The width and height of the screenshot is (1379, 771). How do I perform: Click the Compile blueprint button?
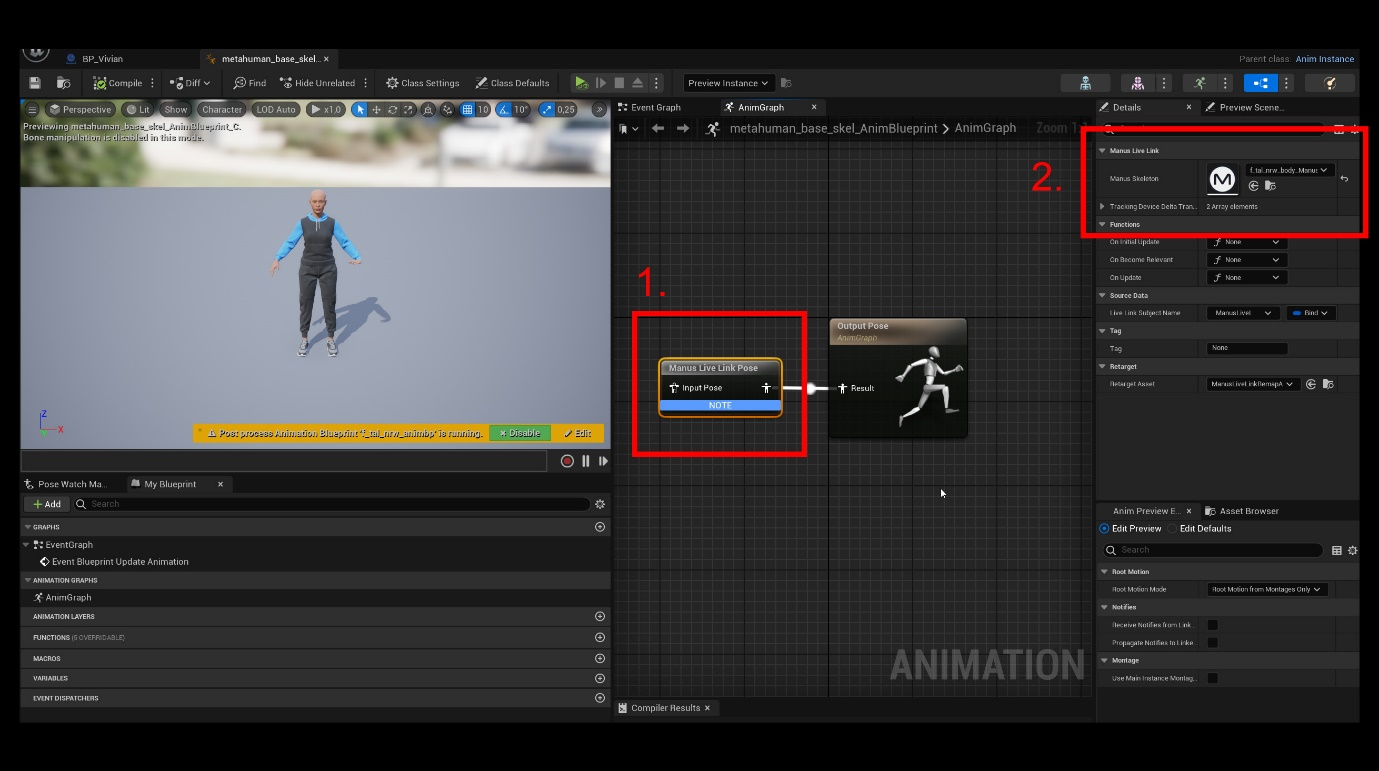coord(117,83)
